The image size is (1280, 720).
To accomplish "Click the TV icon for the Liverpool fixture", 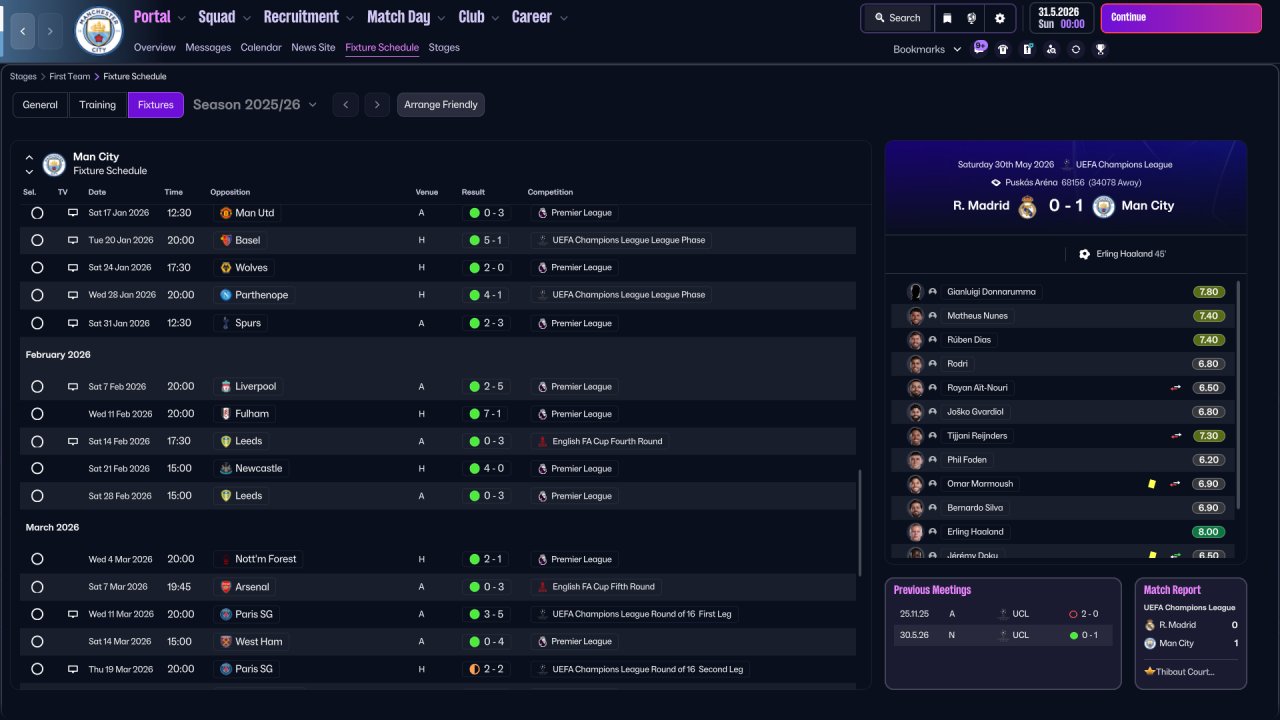I will coord(72,386).
